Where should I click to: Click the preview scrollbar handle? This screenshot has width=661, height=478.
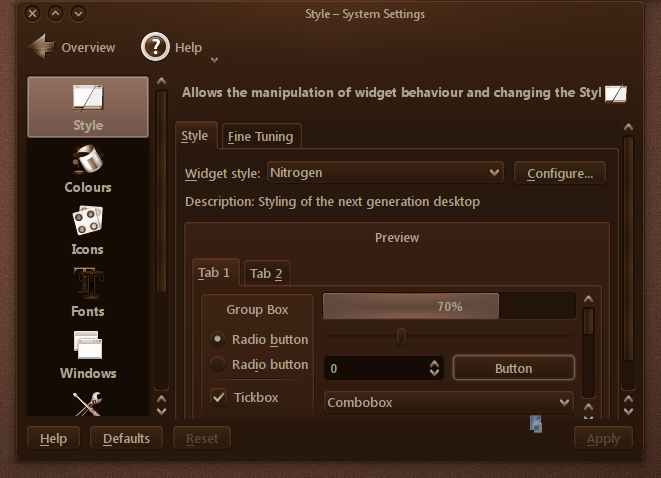[588, 321]
